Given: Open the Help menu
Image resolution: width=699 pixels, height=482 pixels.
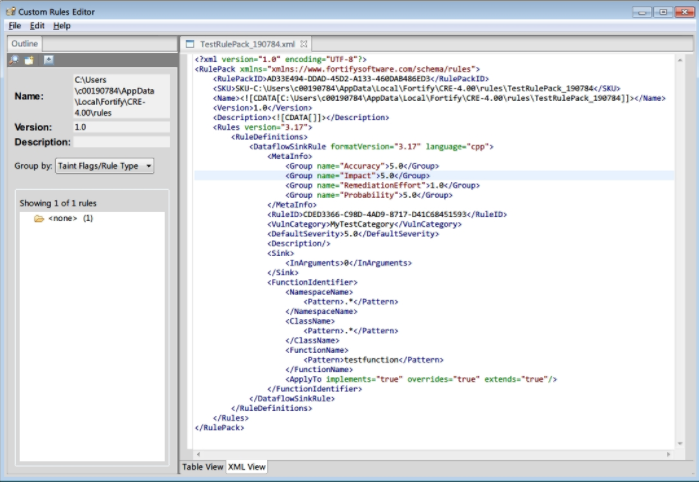Looking at the screenshot, I should 62,25.
